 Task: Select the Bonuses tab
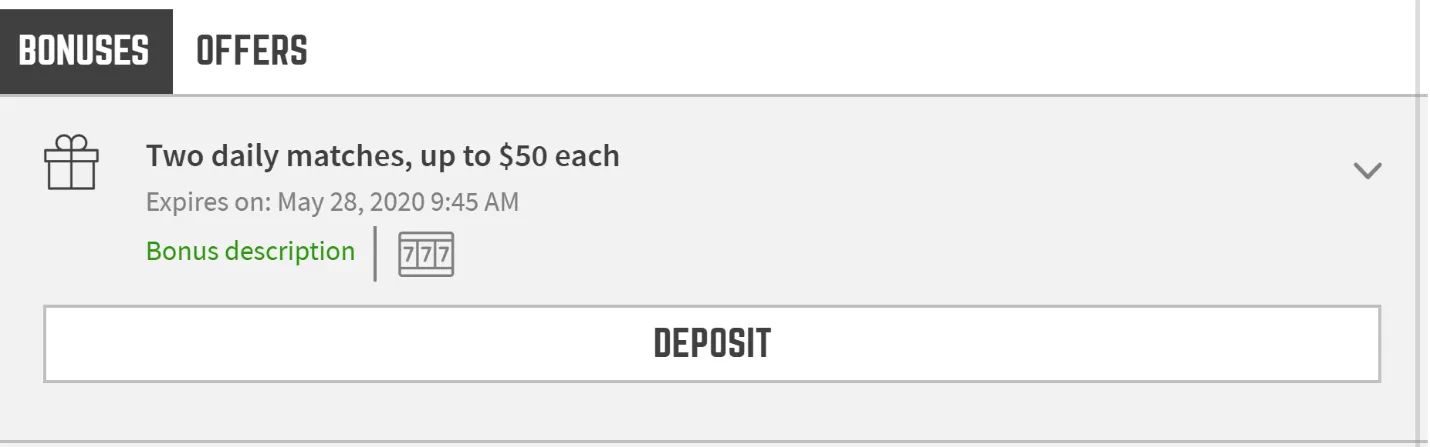84,50
